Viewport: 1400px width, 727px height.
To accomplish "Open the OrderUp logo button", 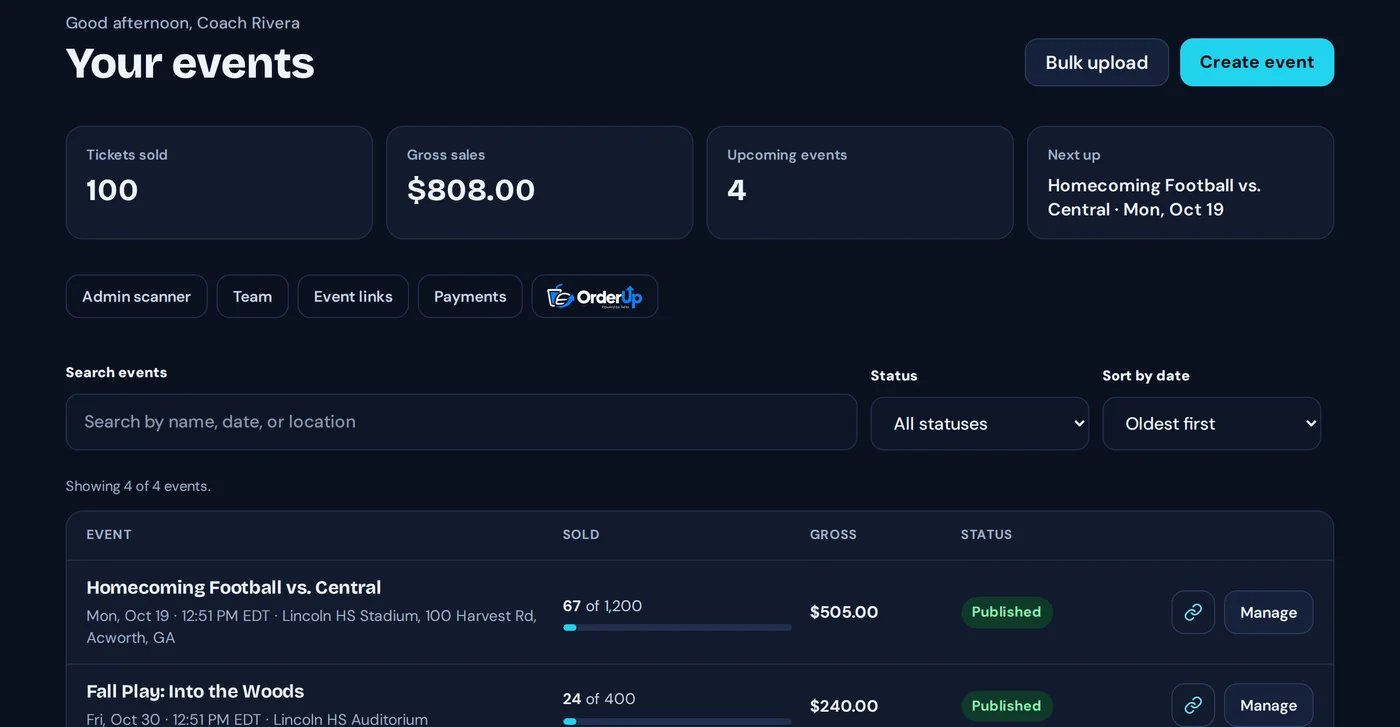I will point(595,296).
